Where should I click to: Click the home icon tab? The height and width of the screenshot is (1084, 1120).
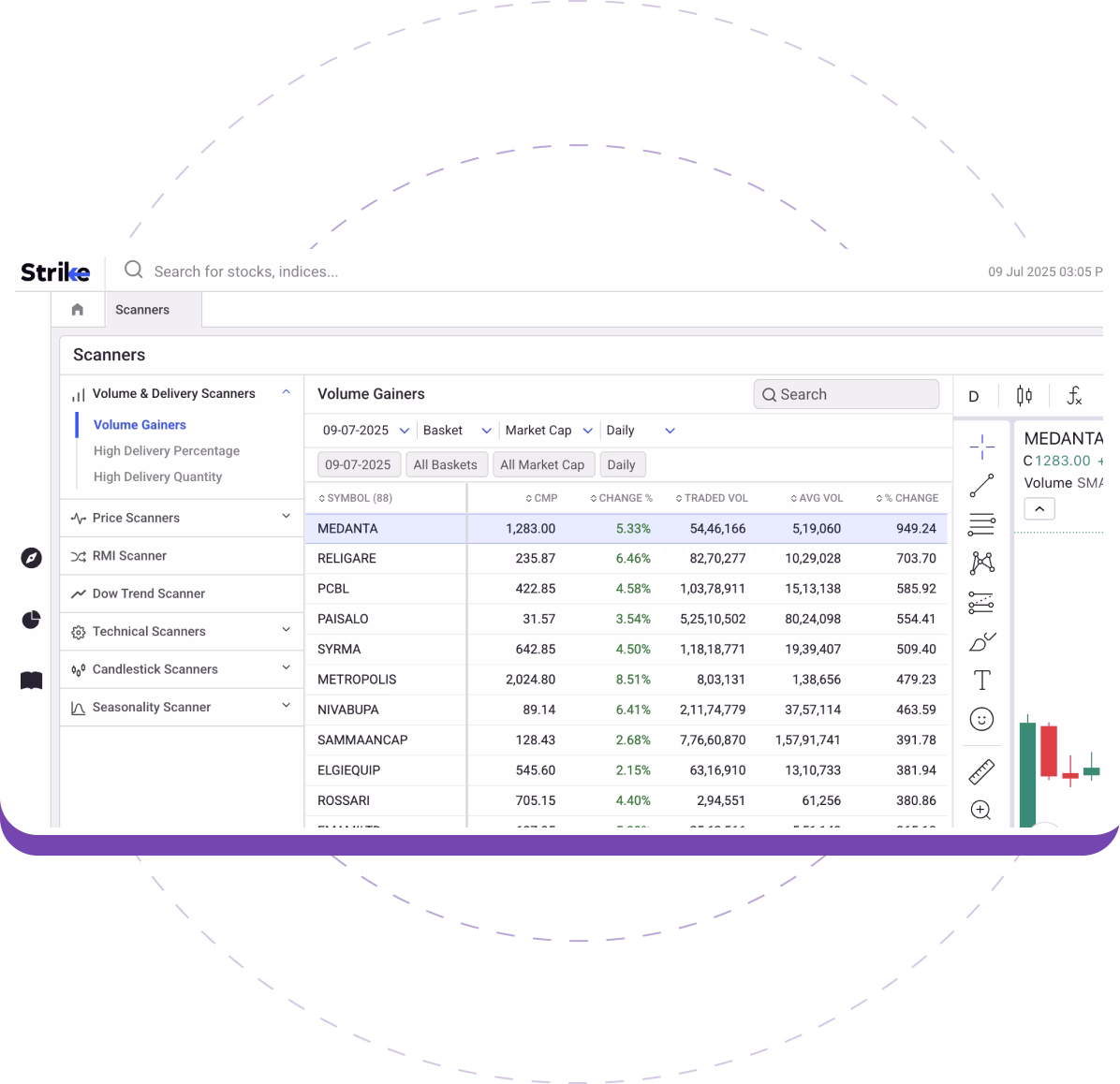coord(78,310)
